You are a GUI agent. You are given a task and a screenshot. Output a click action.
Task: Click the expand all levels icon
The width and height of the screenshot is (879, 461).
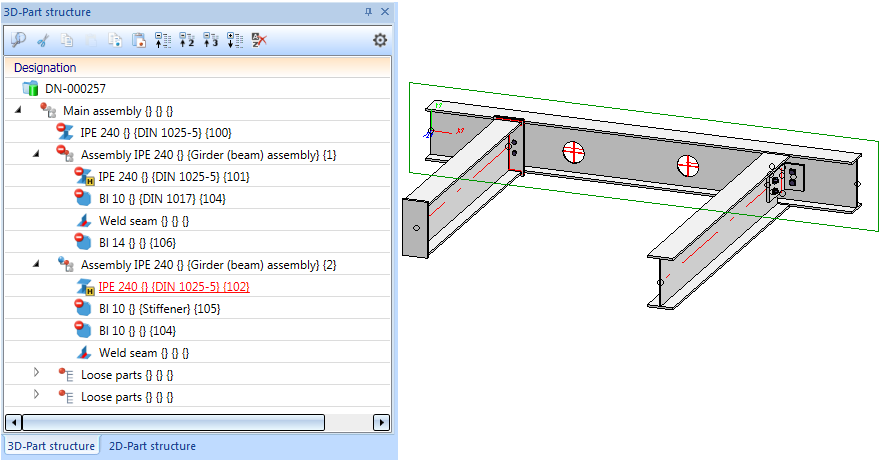coord(234,41)
